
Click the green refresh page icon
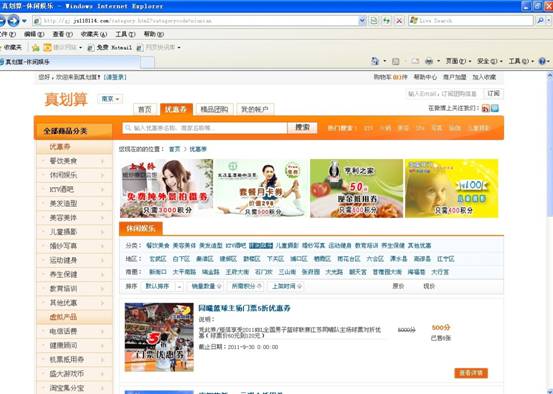[387, 21]
